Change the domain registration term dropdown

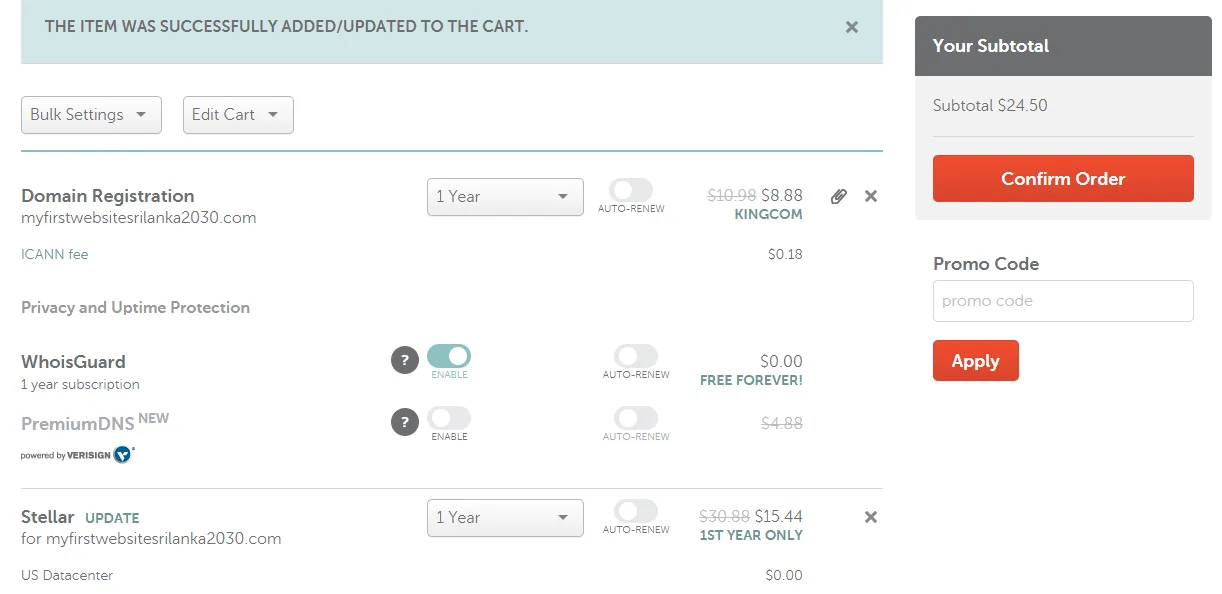[505, 197]
